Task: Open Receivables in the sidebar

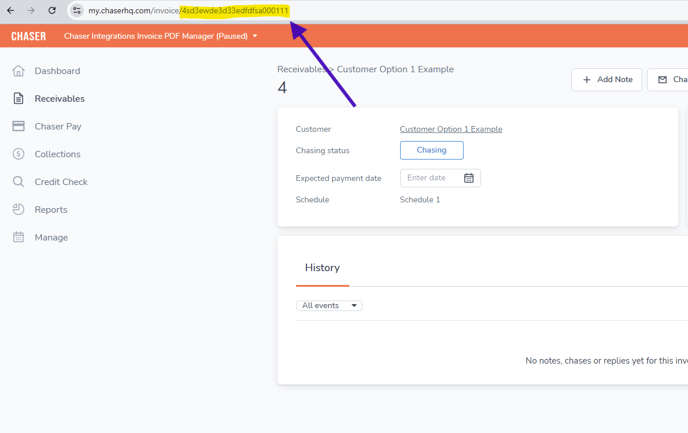Action: (x=59, y=99)
